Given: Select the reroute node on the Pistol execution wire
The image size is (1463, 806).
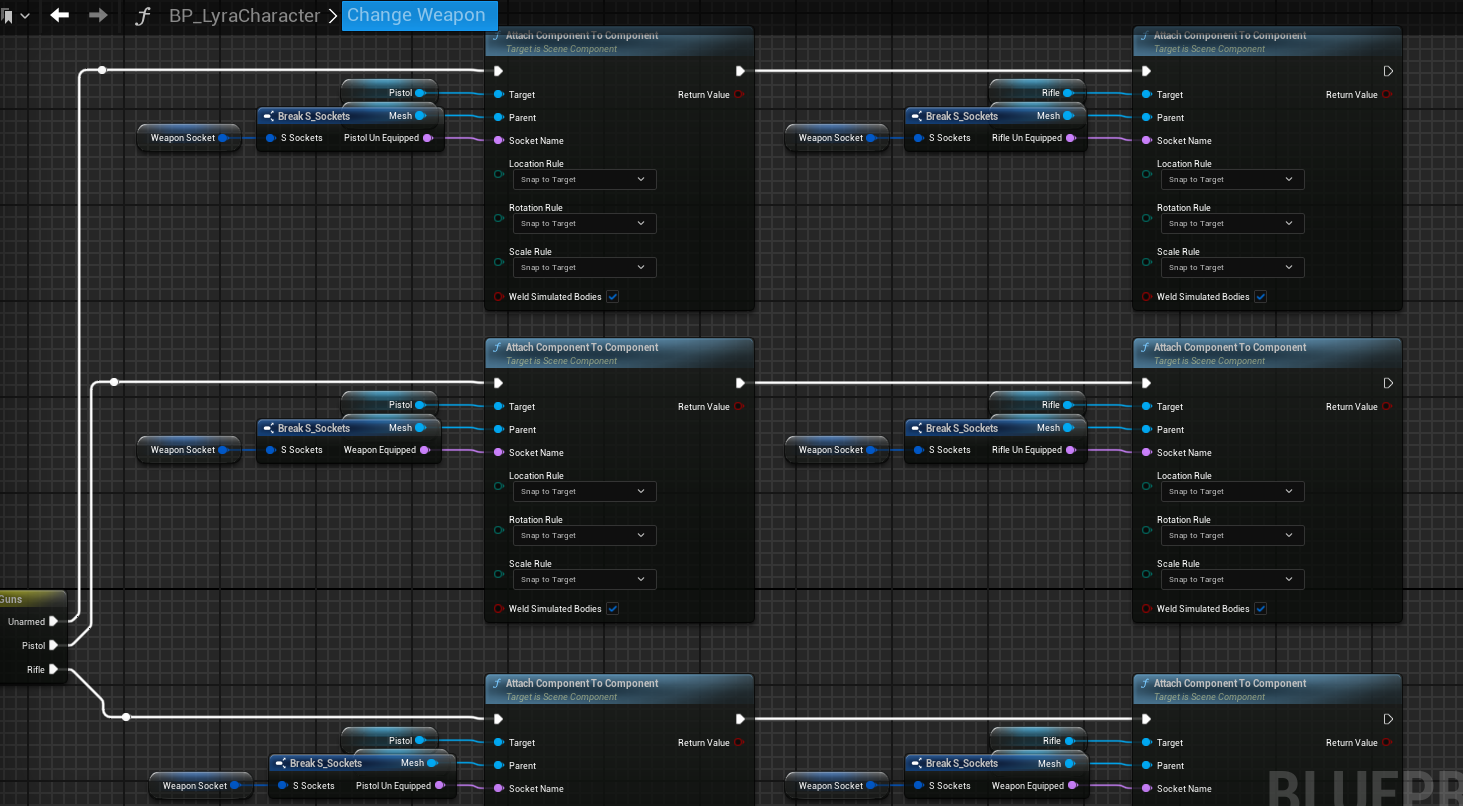Looking at the screenshot, I should (114, 382).
